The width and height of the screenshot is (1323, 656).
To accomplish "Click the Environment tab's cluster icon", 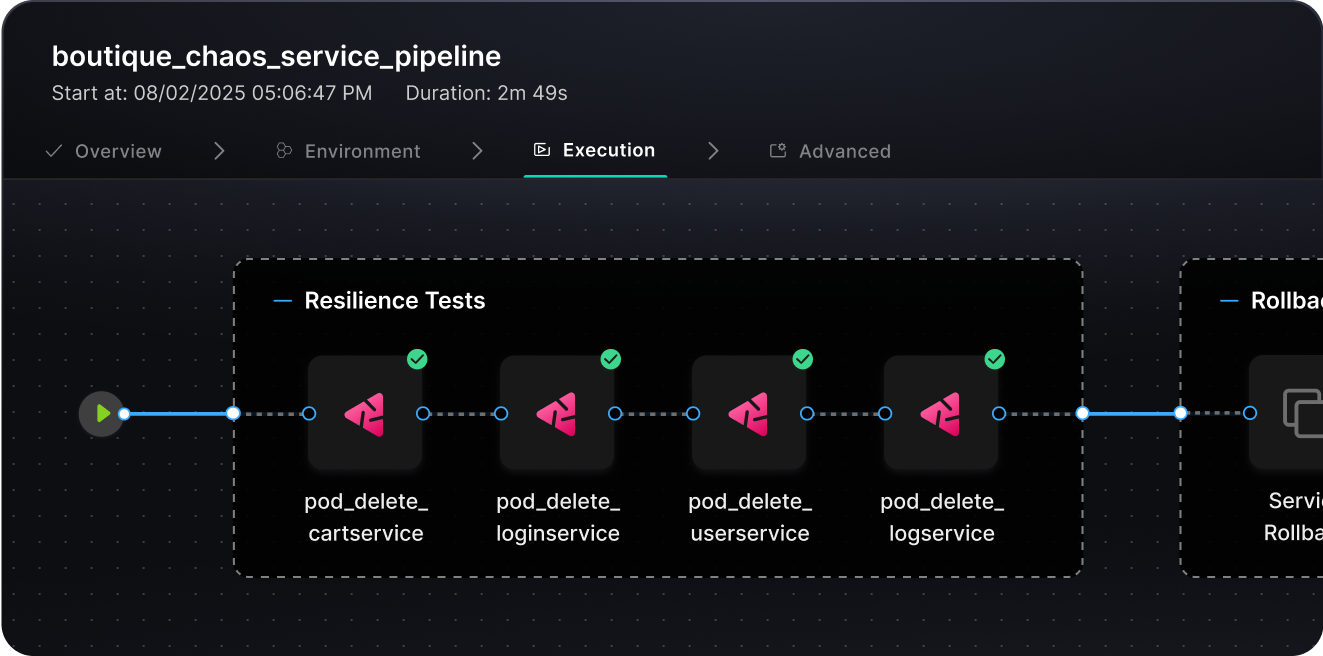I will click(x=284, y=151).
